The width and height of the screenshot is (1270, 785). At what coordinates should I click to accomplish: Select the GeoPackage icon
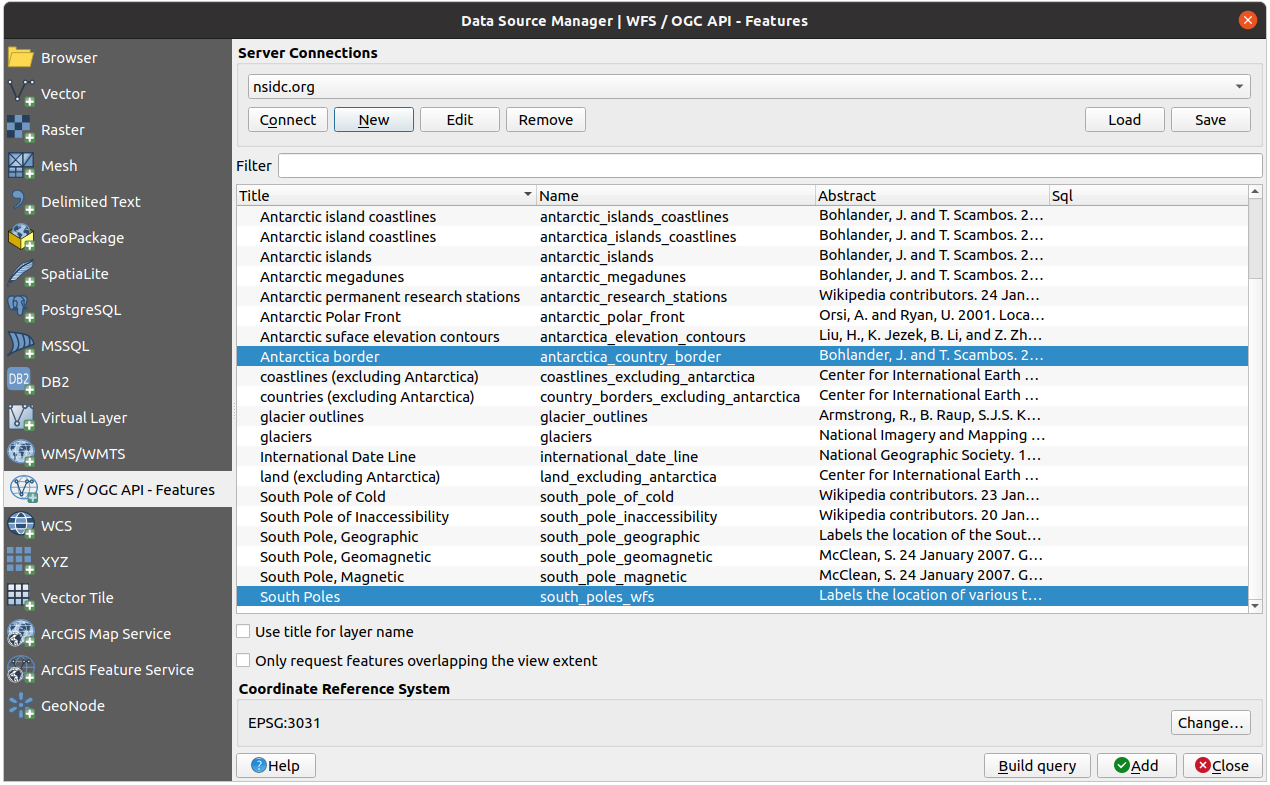coord(21,238)
